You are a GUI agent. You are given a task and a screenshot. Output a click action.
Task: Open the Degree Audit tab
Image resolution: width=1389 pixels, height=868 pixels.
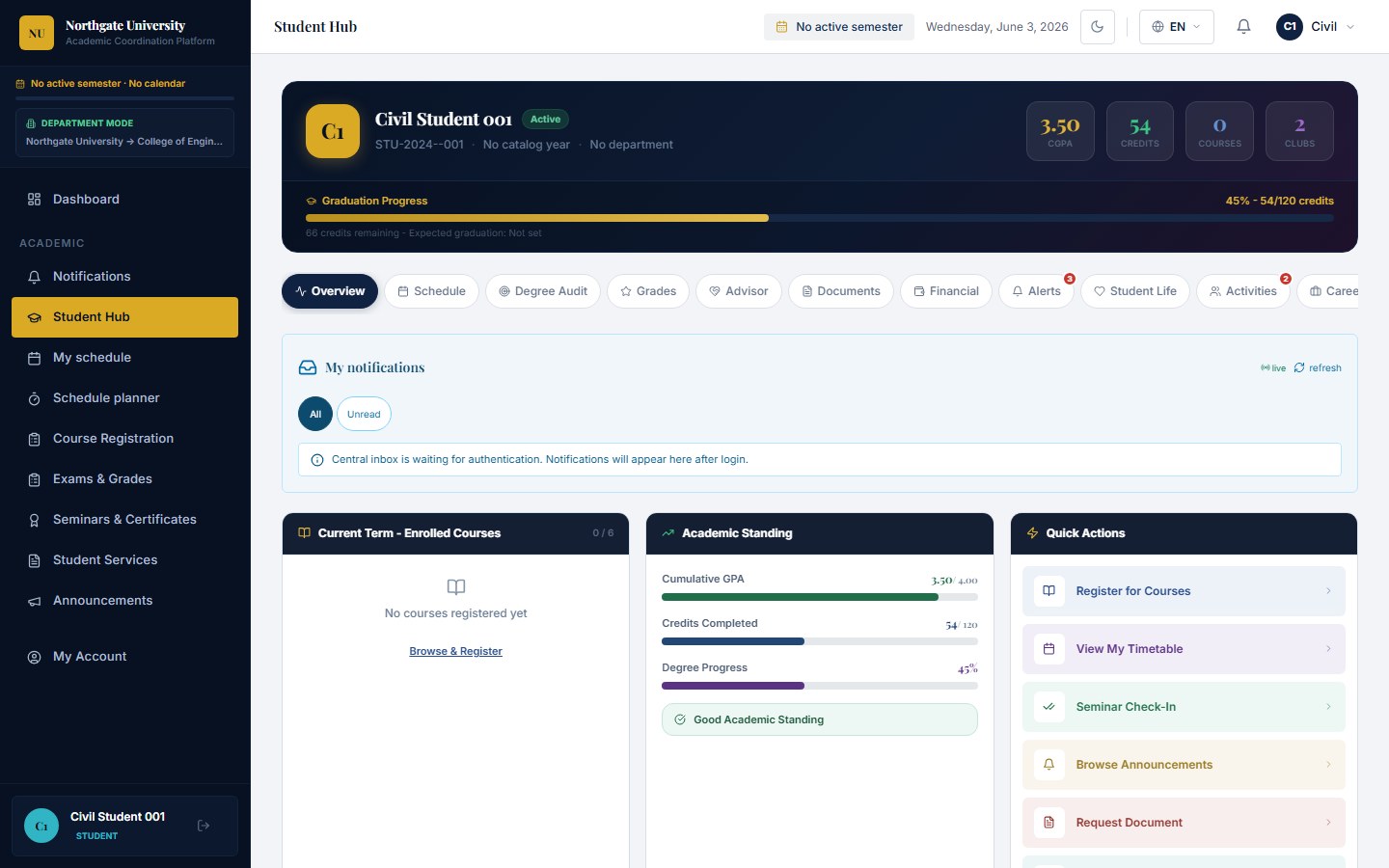pos(543,291)
